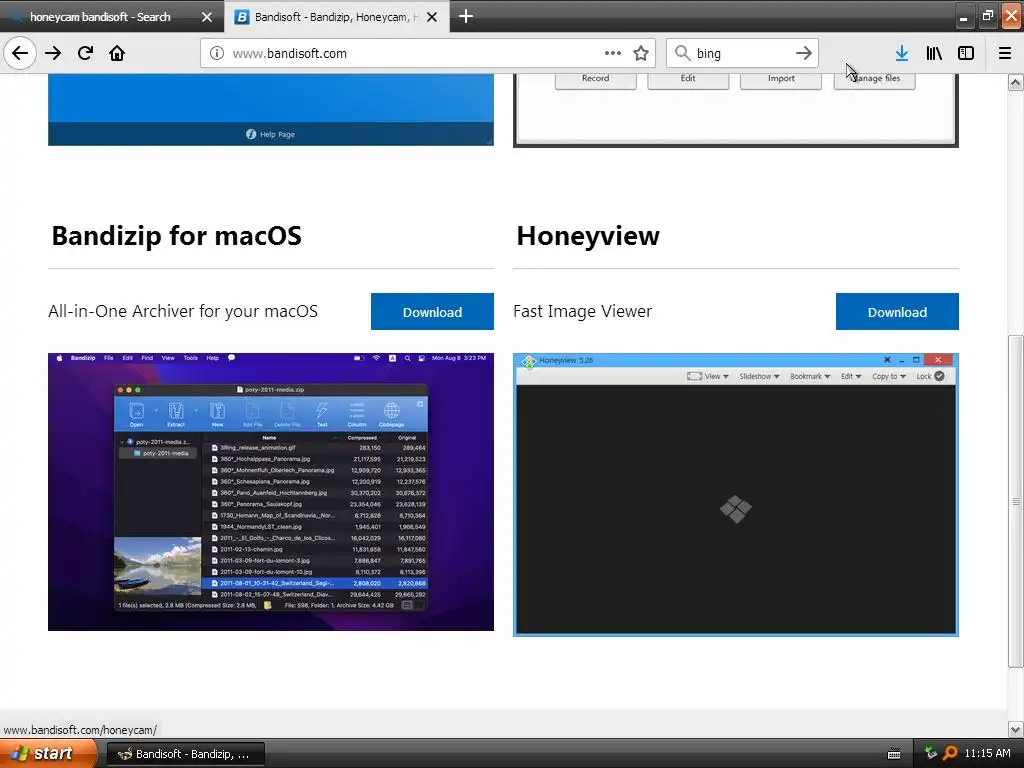Click the system tray search magnifier icon

950,754
